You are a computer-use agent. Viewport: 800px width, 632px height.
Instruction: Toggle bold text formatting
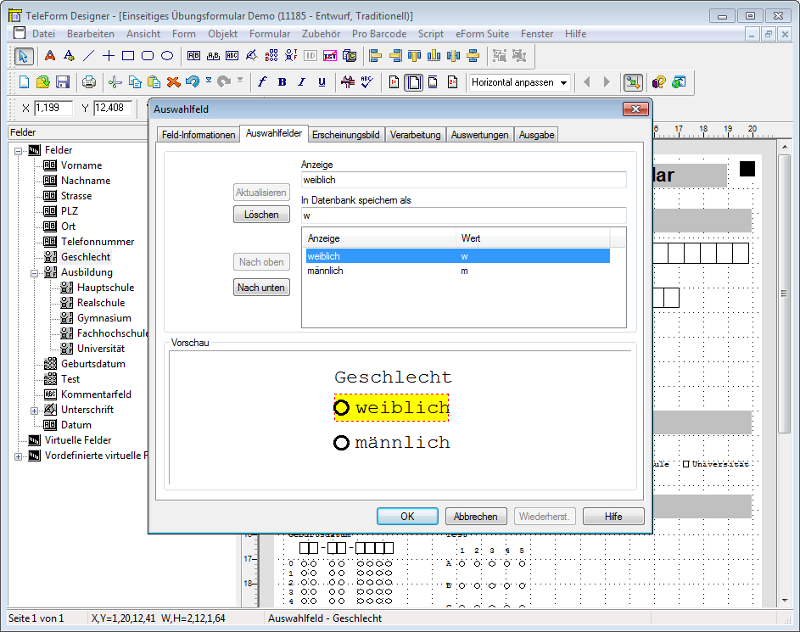282,82
